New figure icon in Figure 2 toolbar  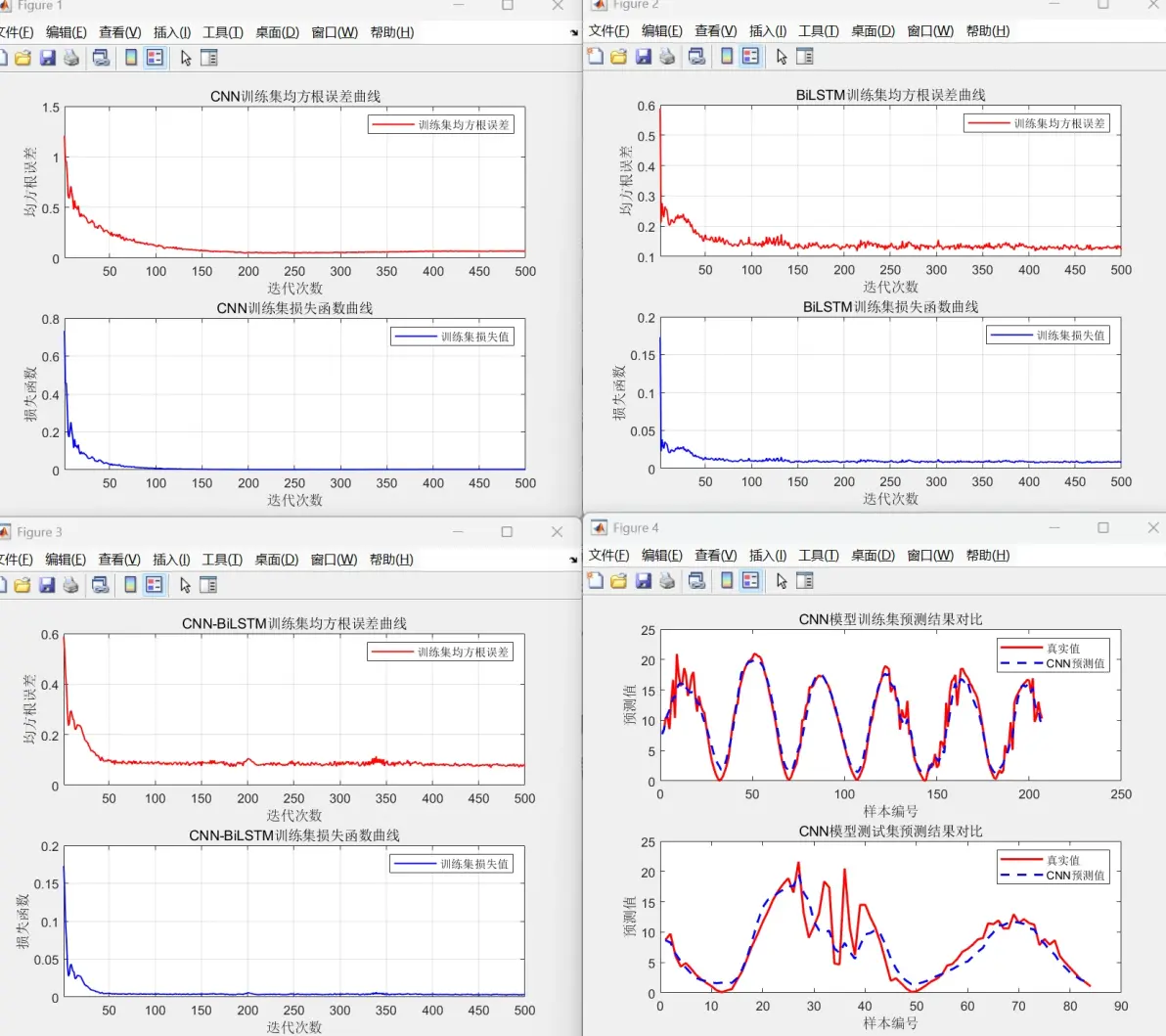point(595,57)
